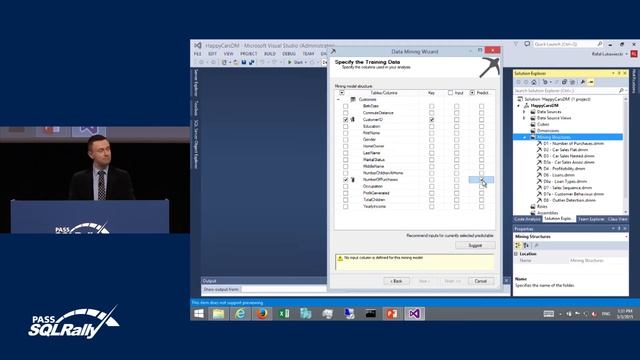Open the D6 - Loans.dmm file
The width and height of the screenshot is (640, 360).
pyautogui.click(x=558, y=175)
